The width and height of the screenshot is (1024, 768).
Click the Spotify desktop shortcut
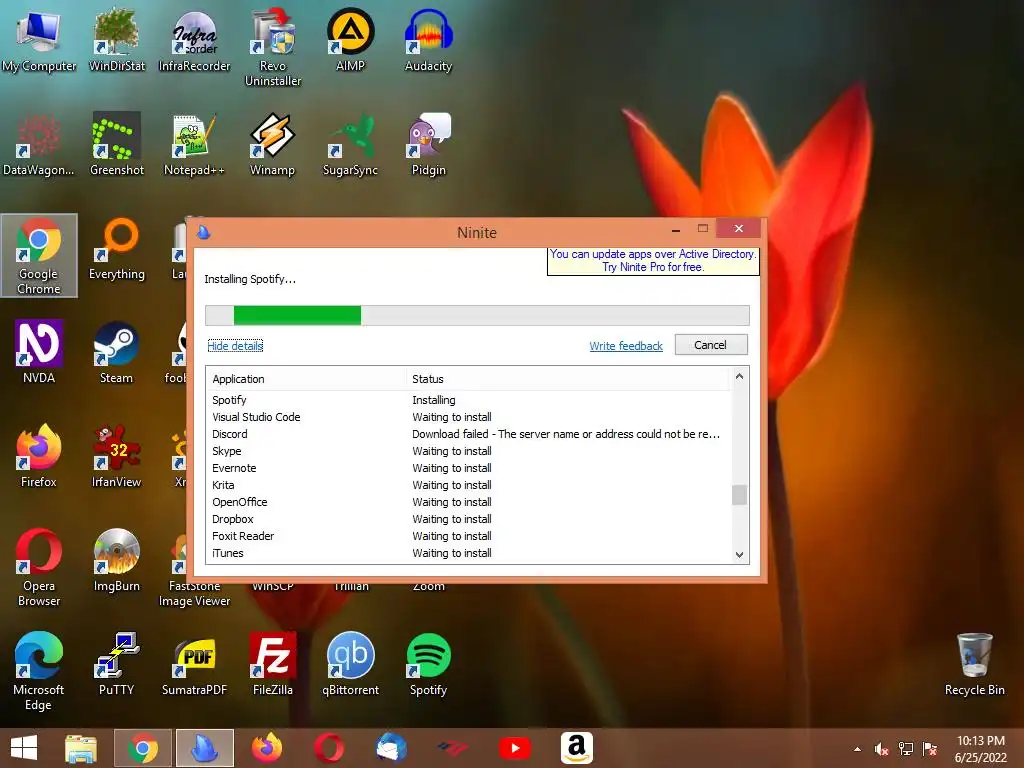tap(428, 664)
